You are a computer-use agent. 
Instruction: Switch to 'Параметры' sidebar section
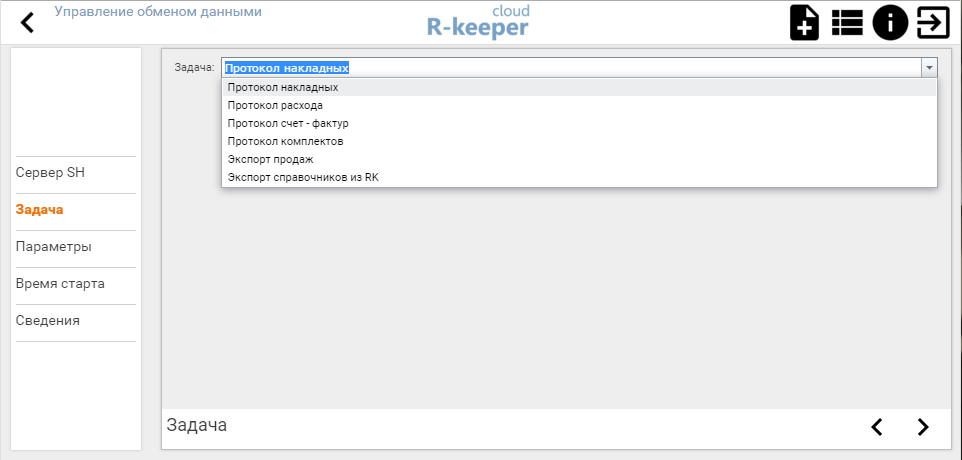(x=54, y=246)
